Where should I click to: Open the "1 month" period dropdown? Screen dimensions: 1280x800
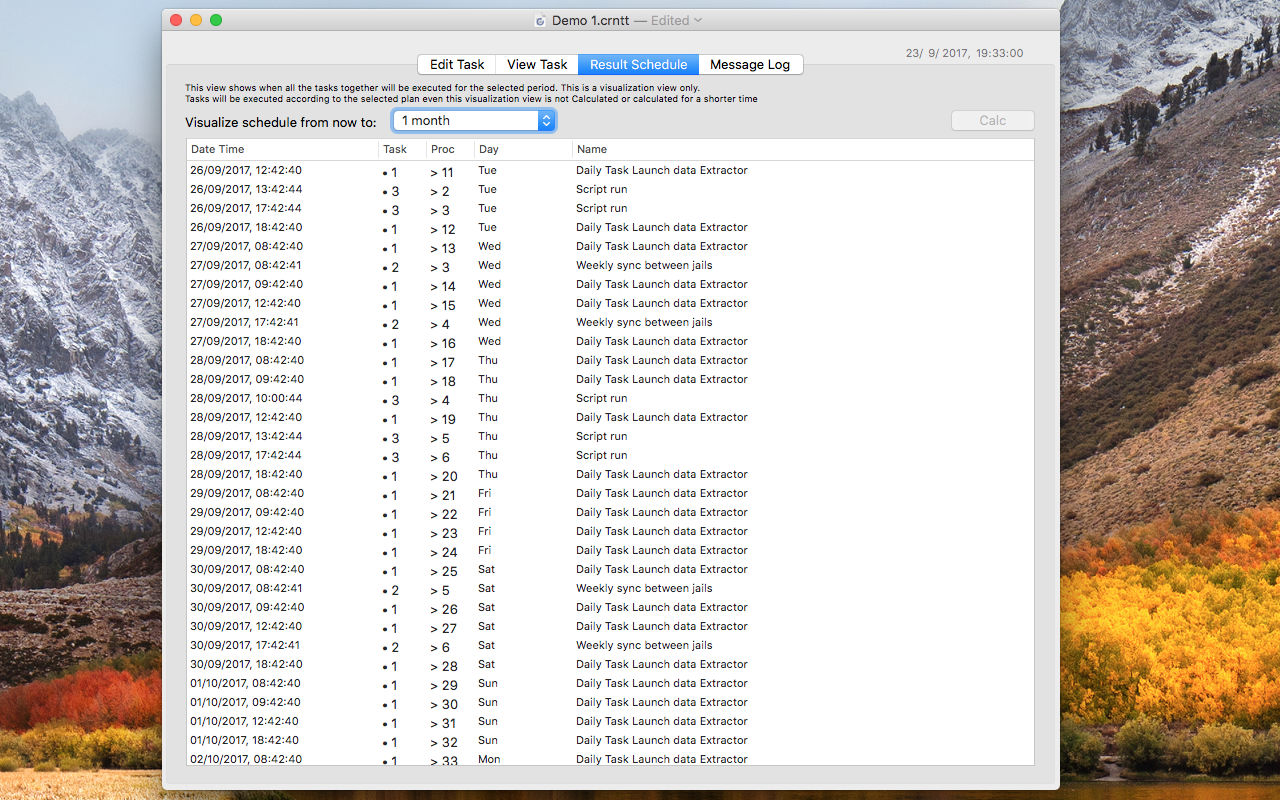coord(473,120)
